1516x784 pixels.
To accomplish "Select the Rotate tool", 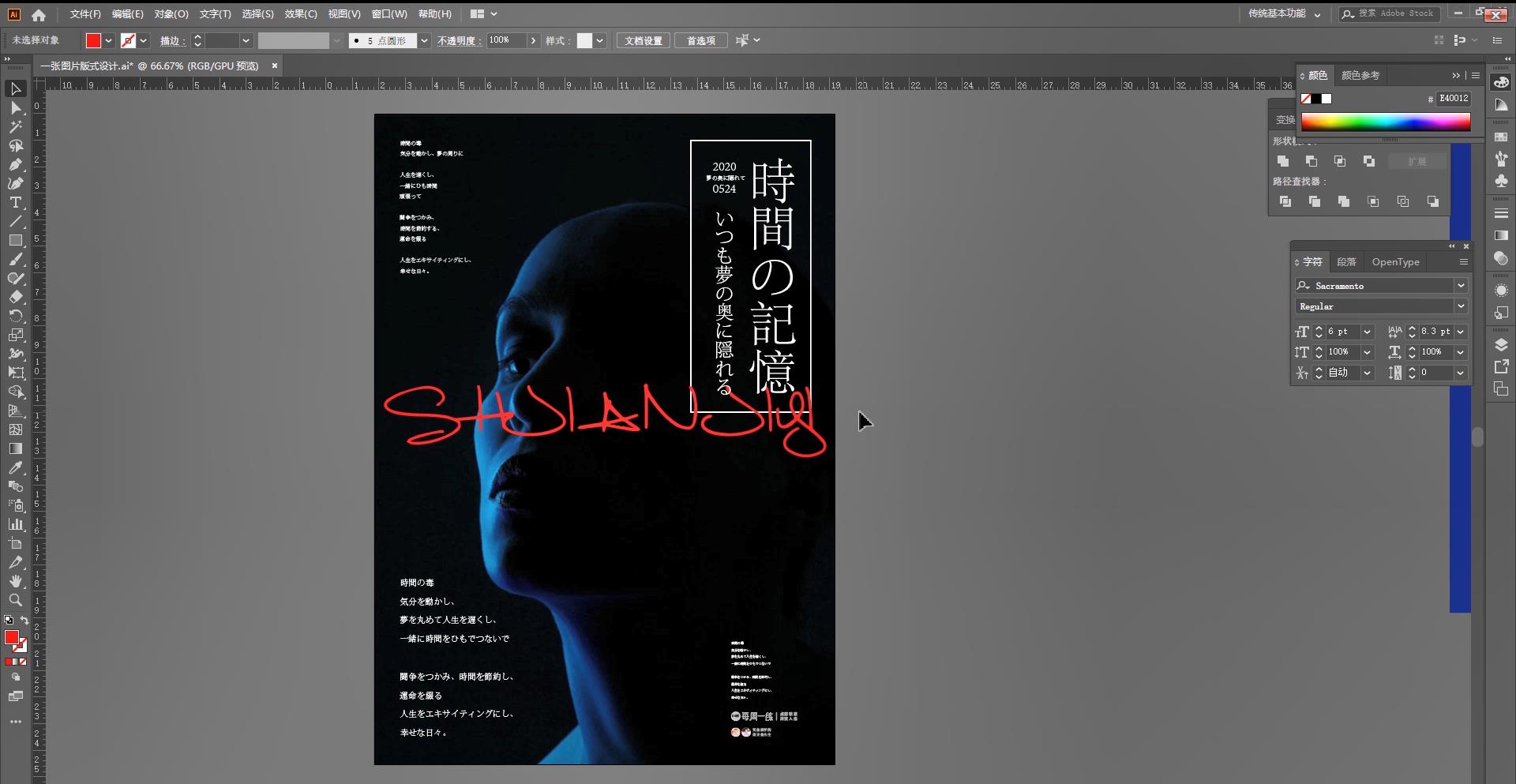I will point(16,316).
